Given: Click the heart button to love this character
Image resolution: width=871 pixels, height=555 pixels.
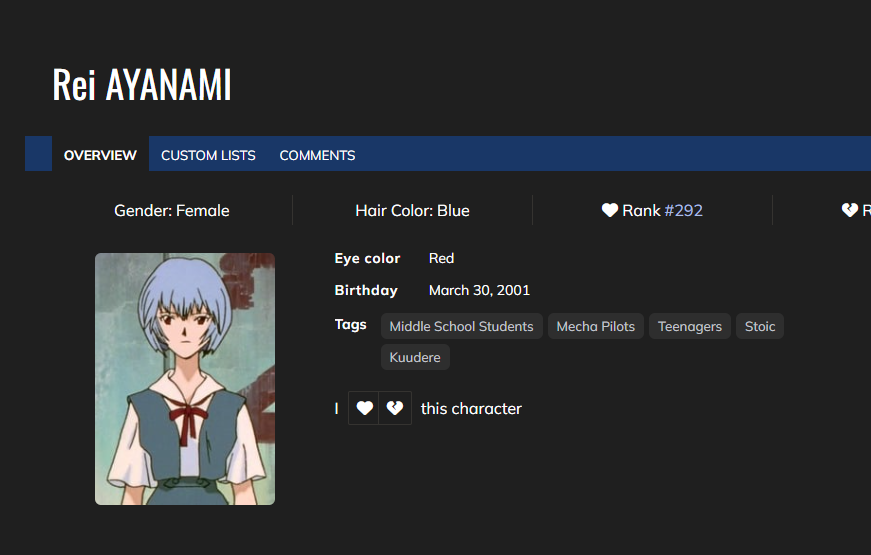Looking at the screenshot, I should click(x=365, y=408).
